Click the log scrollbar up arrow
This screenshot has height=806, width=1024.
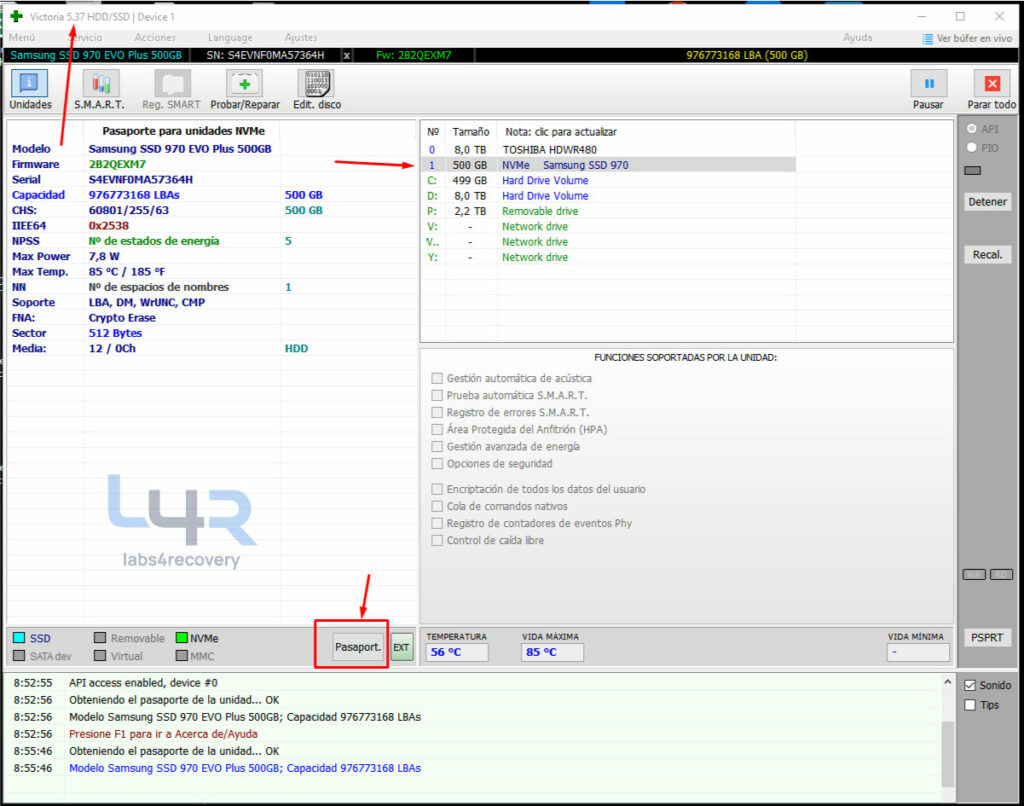948,682
